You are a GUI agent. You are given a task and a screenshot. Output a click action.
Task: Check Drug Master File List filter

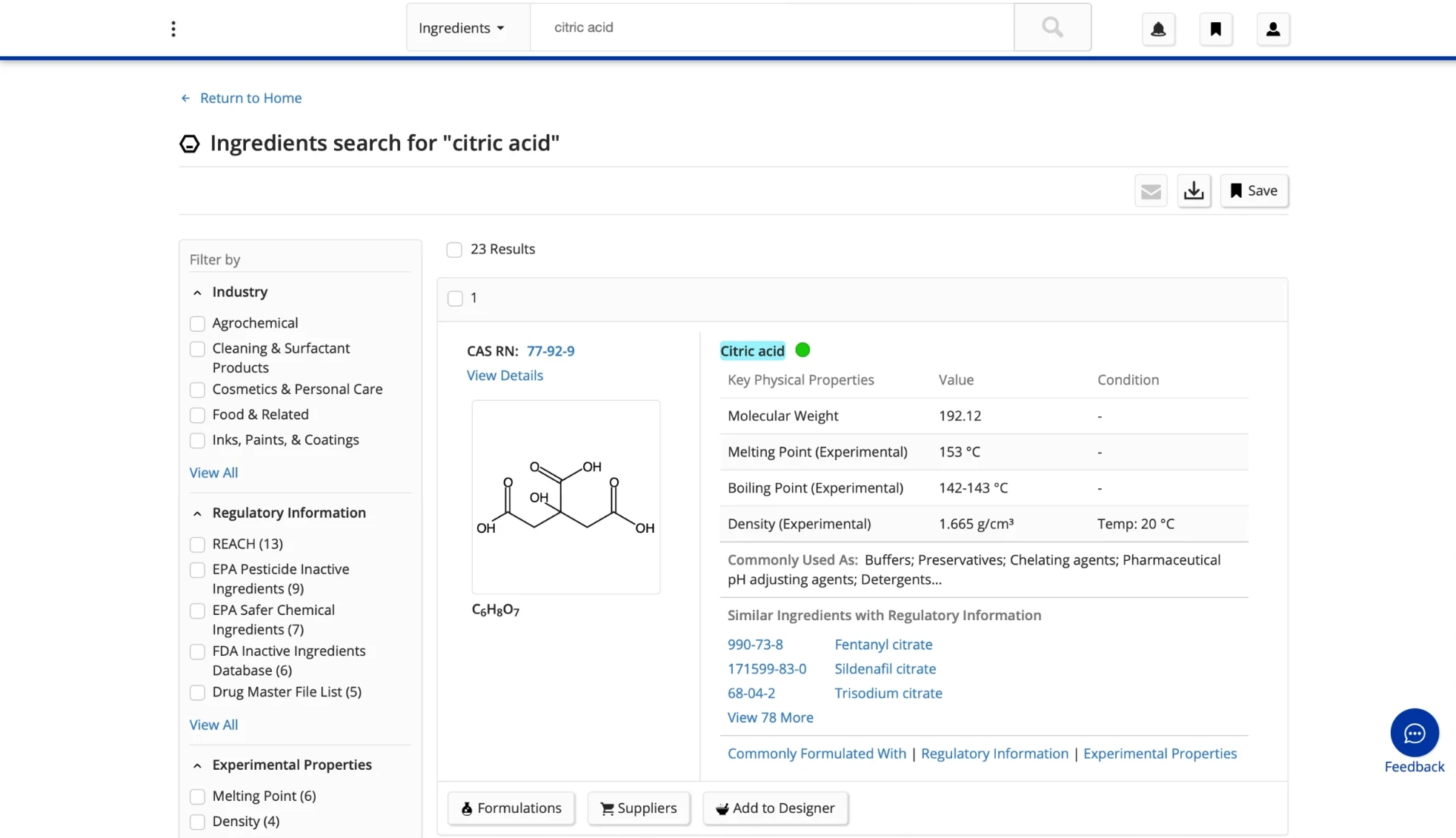(x=197, y=693)
